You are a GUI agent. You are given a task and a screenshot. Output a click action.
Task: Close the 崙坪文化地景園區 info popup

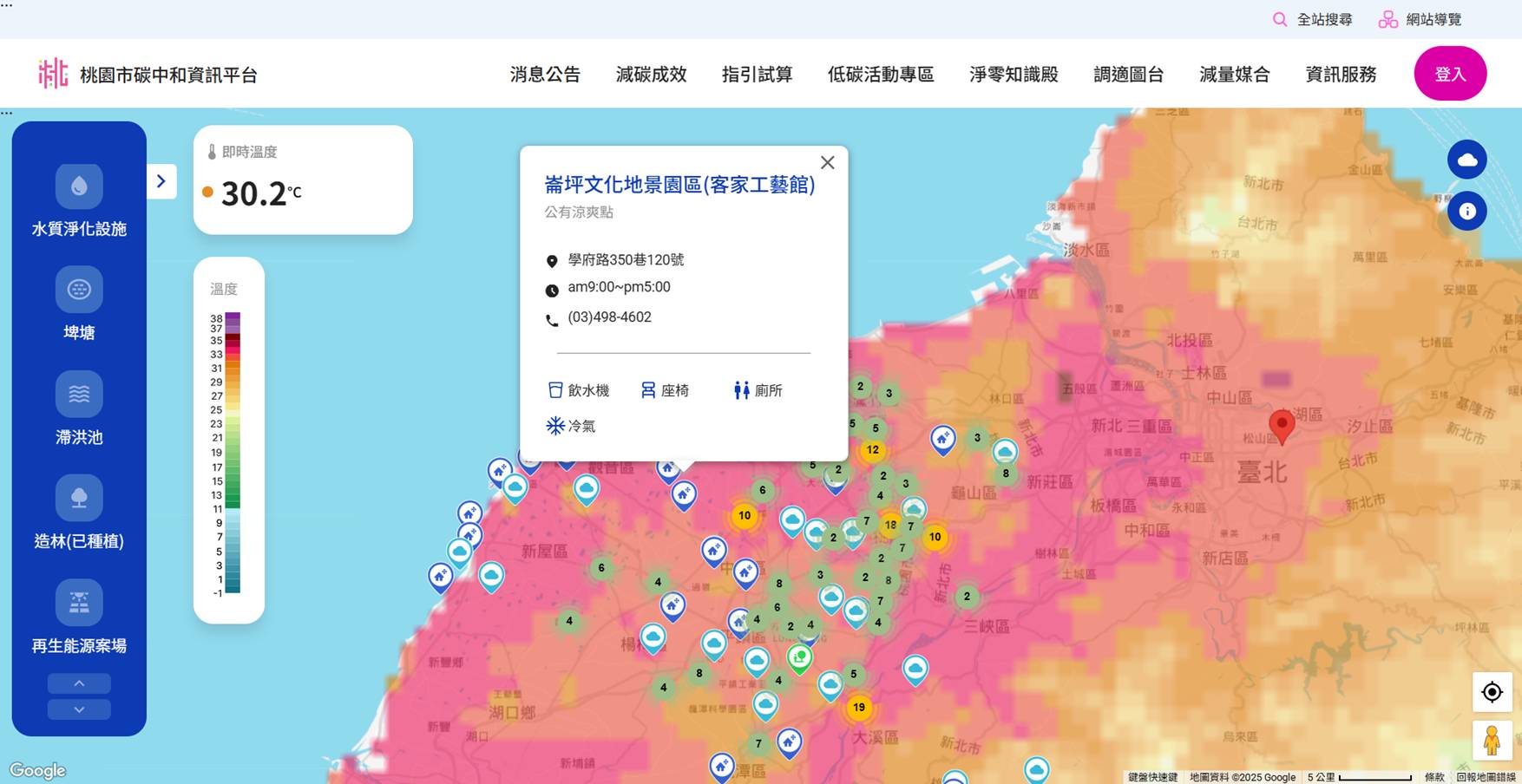click(x=827, y=162)
